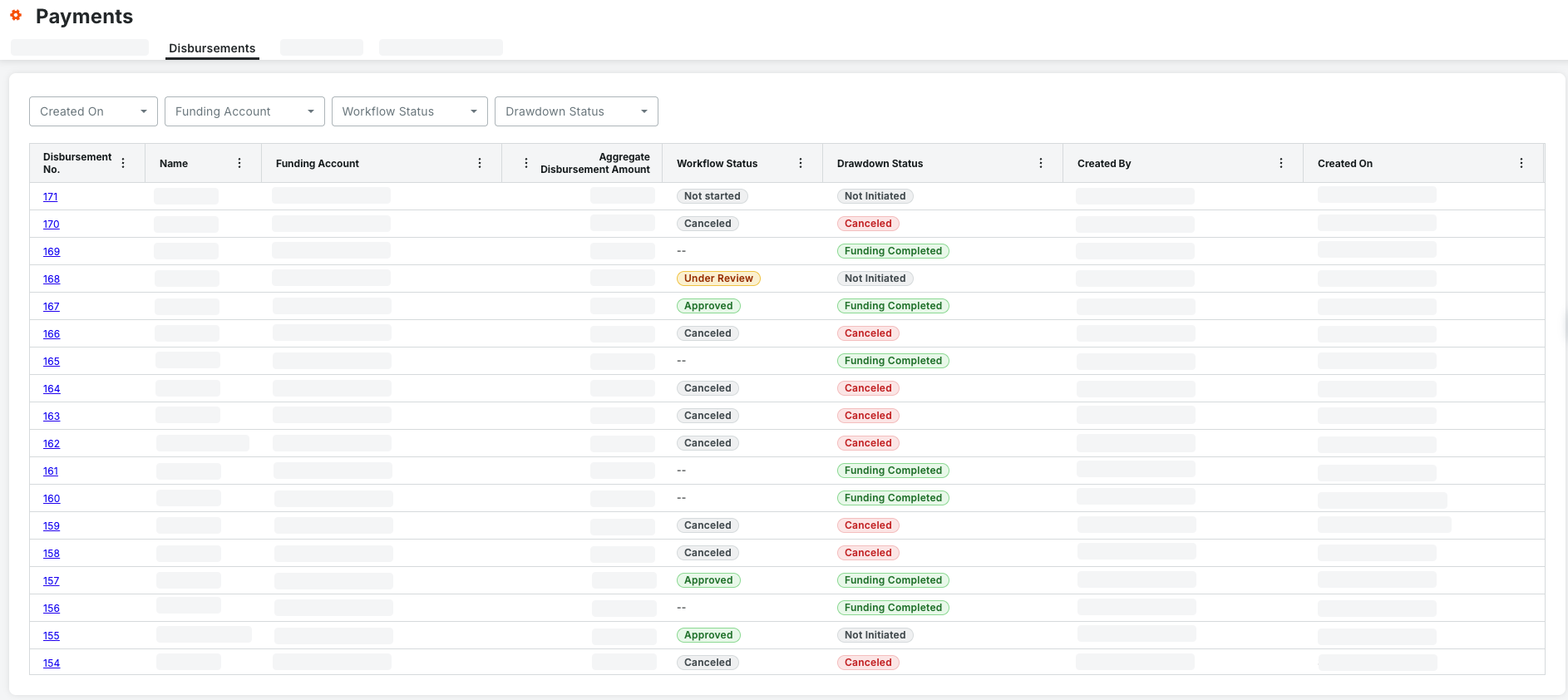Image resolution: width=1568 pixels, height=700 pixels.
Task: Open disbursement number 164
Action: 52,389
